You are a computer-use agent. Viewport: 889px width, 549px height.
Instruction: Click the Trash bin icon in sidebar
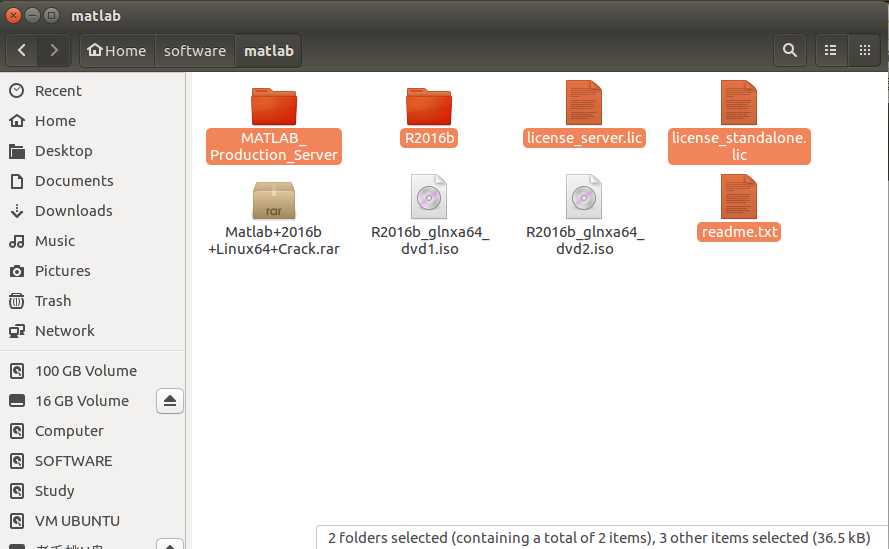tap(17, 301)
